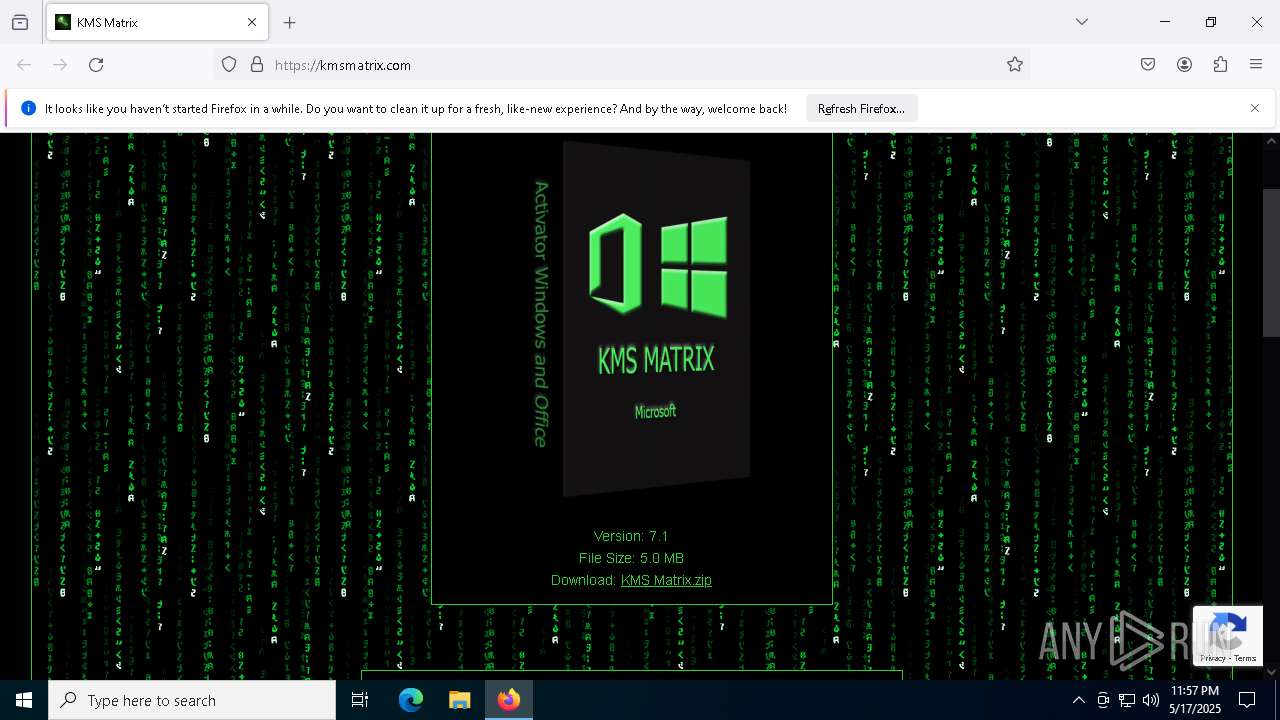
Task: Dismiss the Firefox refresh notification bar
Action: click(x=1255, y=108)
